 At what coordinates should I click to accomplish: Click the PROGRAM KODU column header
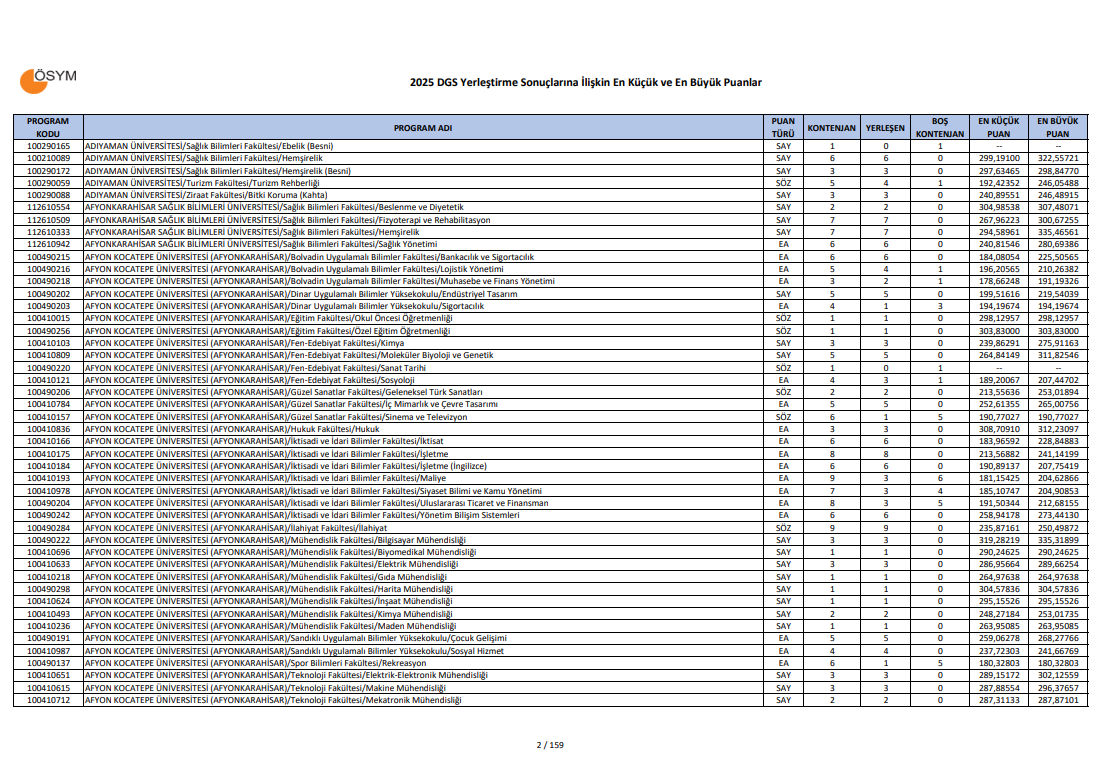pyautogui.click(x=48, y=127)
